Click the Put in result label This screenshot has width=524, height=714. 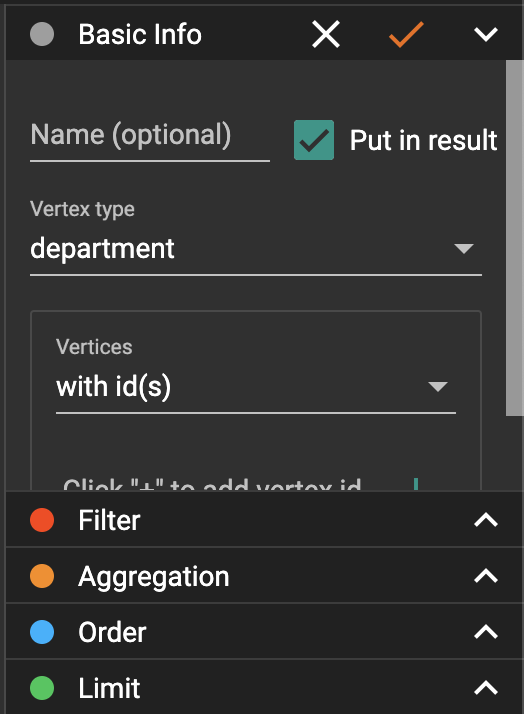click(423, 140)
